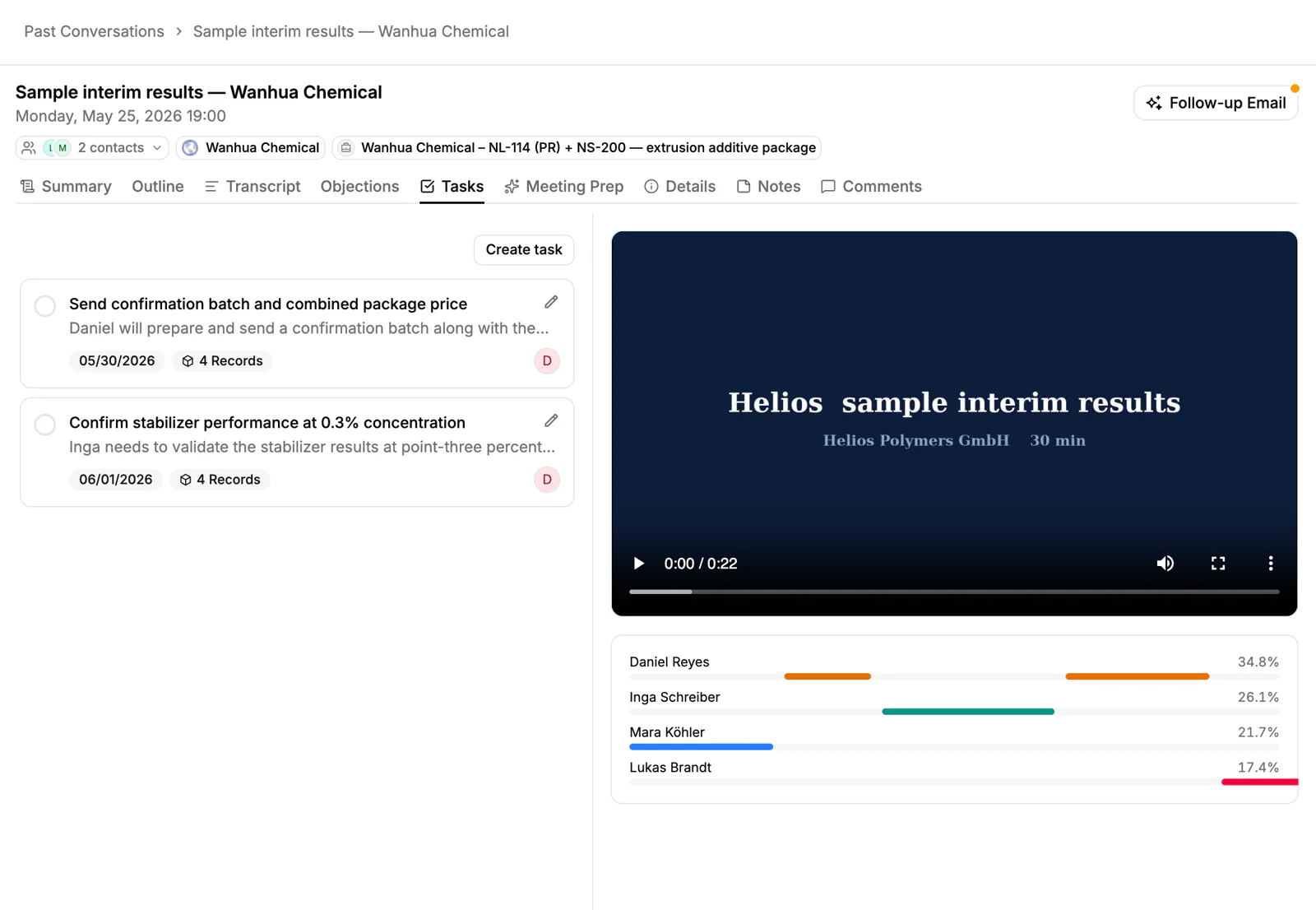Click the 05/30/2026 due date chip
Screen dimensions: 1316x910
117,361
